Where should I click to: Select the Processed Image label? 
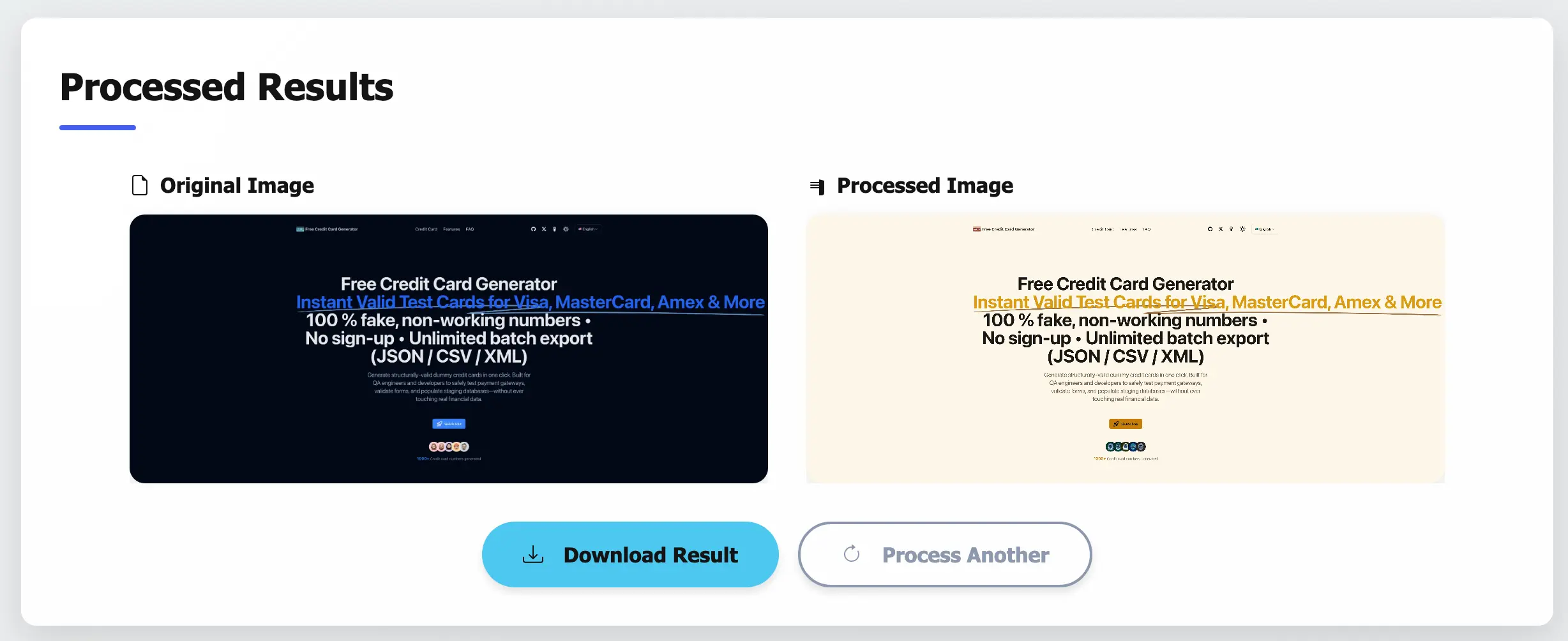925,186
